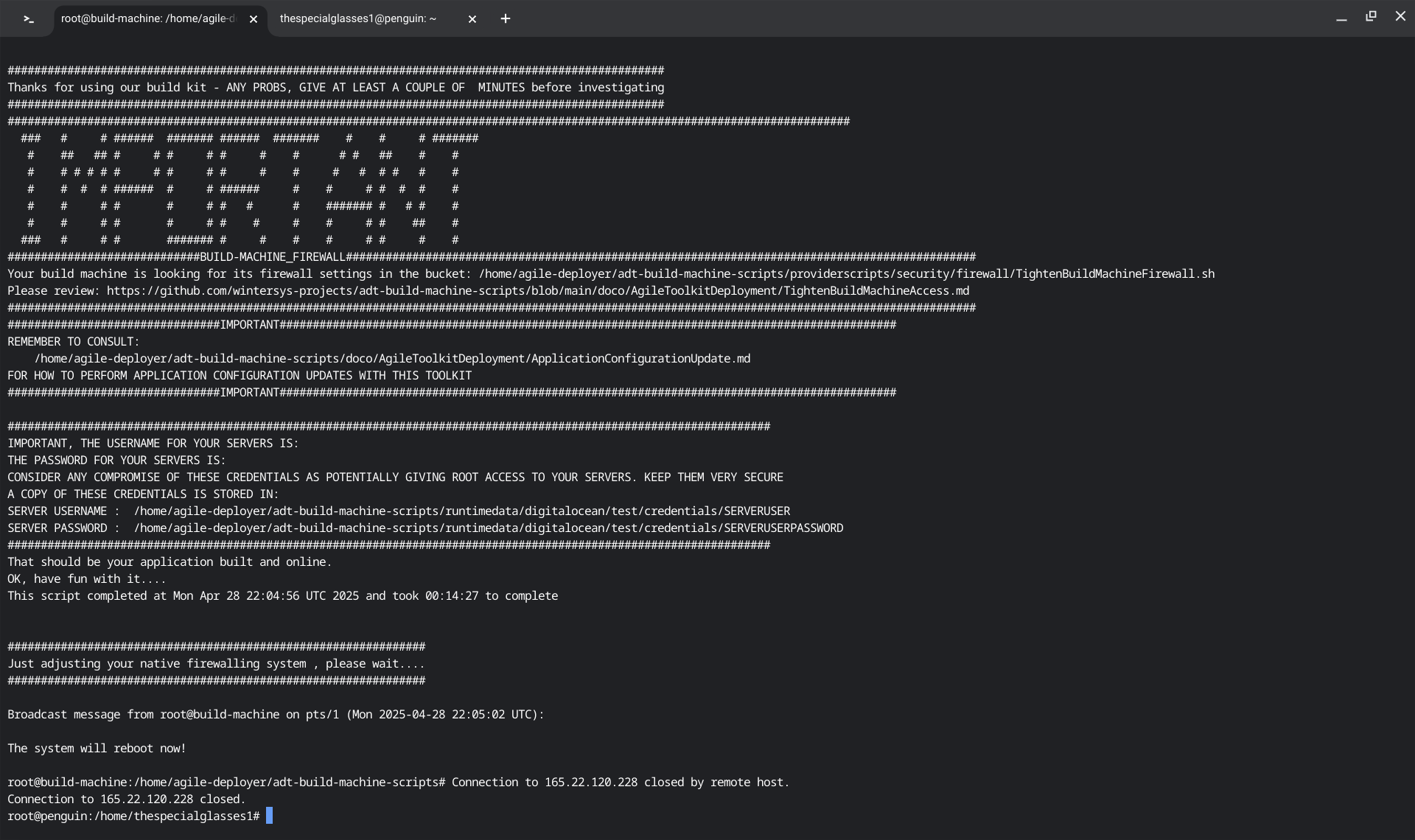Open the GitHub TightenBuildMachineAccess.md link
The height and width of the screenshot is (840, 1415).
click(537, 291)
